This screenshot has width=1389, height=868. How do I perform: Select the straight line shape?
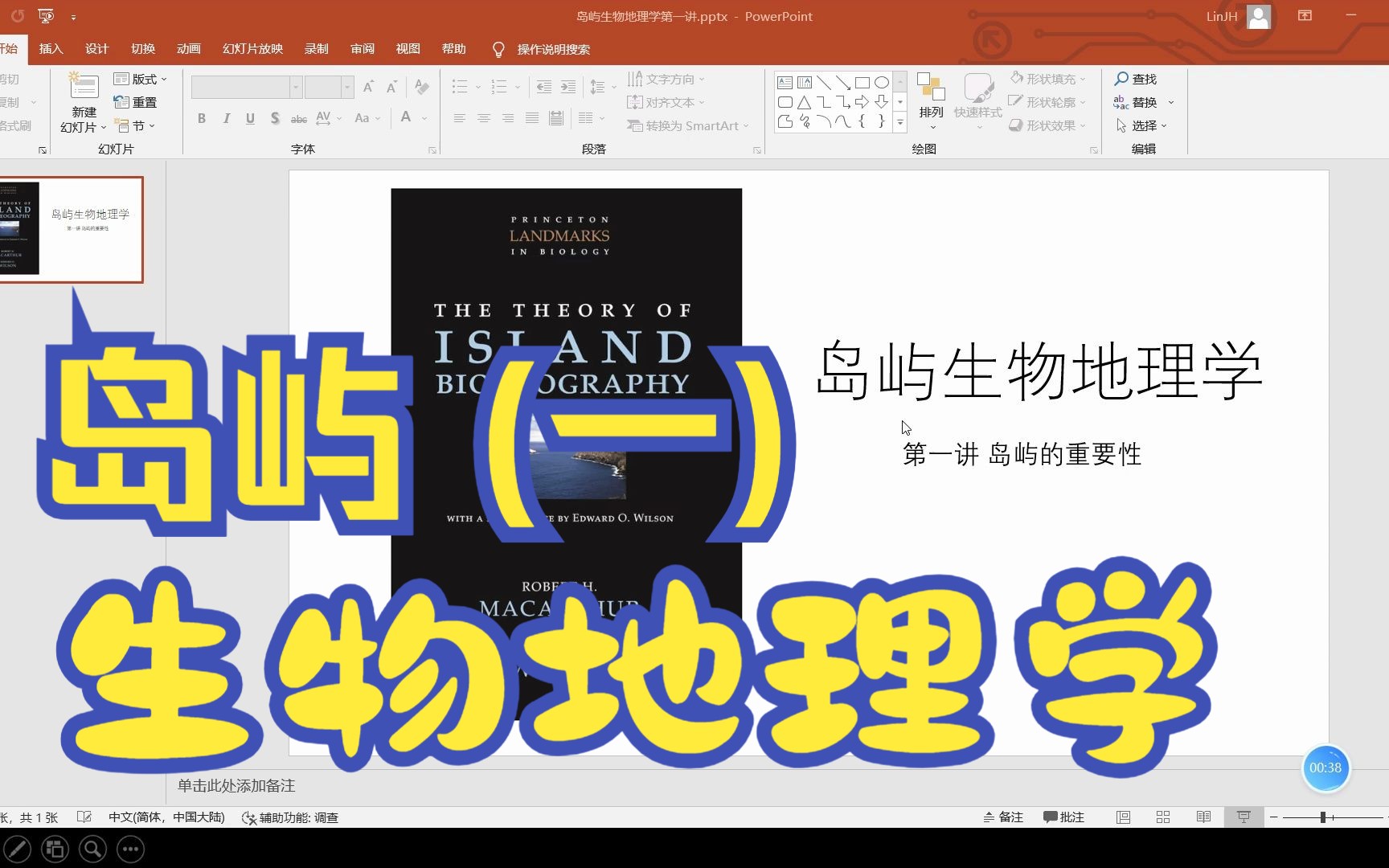click(x=824, y=82)
